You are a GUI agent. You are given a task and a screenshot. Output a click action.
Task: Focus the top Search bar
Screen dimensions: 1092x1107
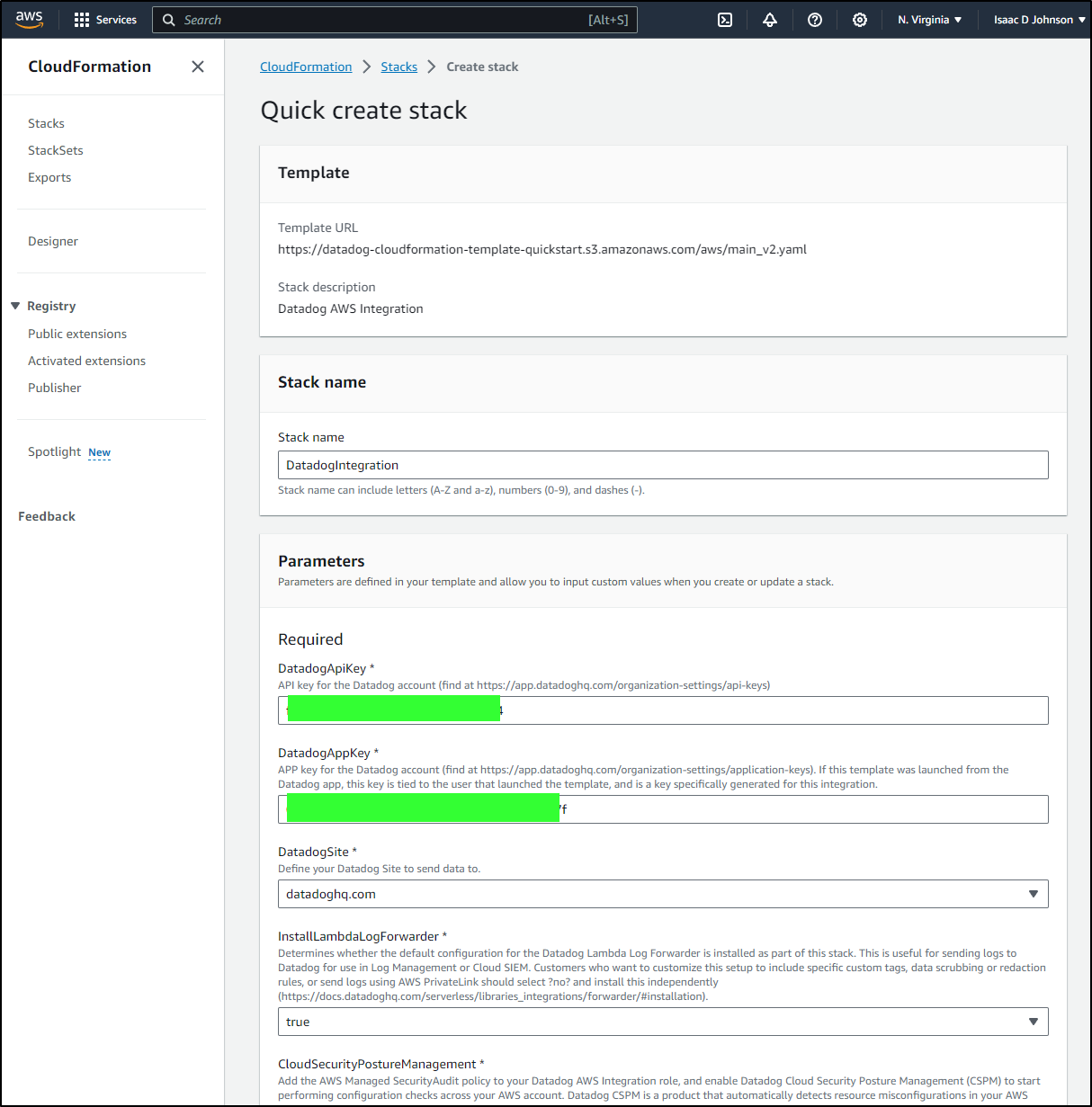[395, 20]
